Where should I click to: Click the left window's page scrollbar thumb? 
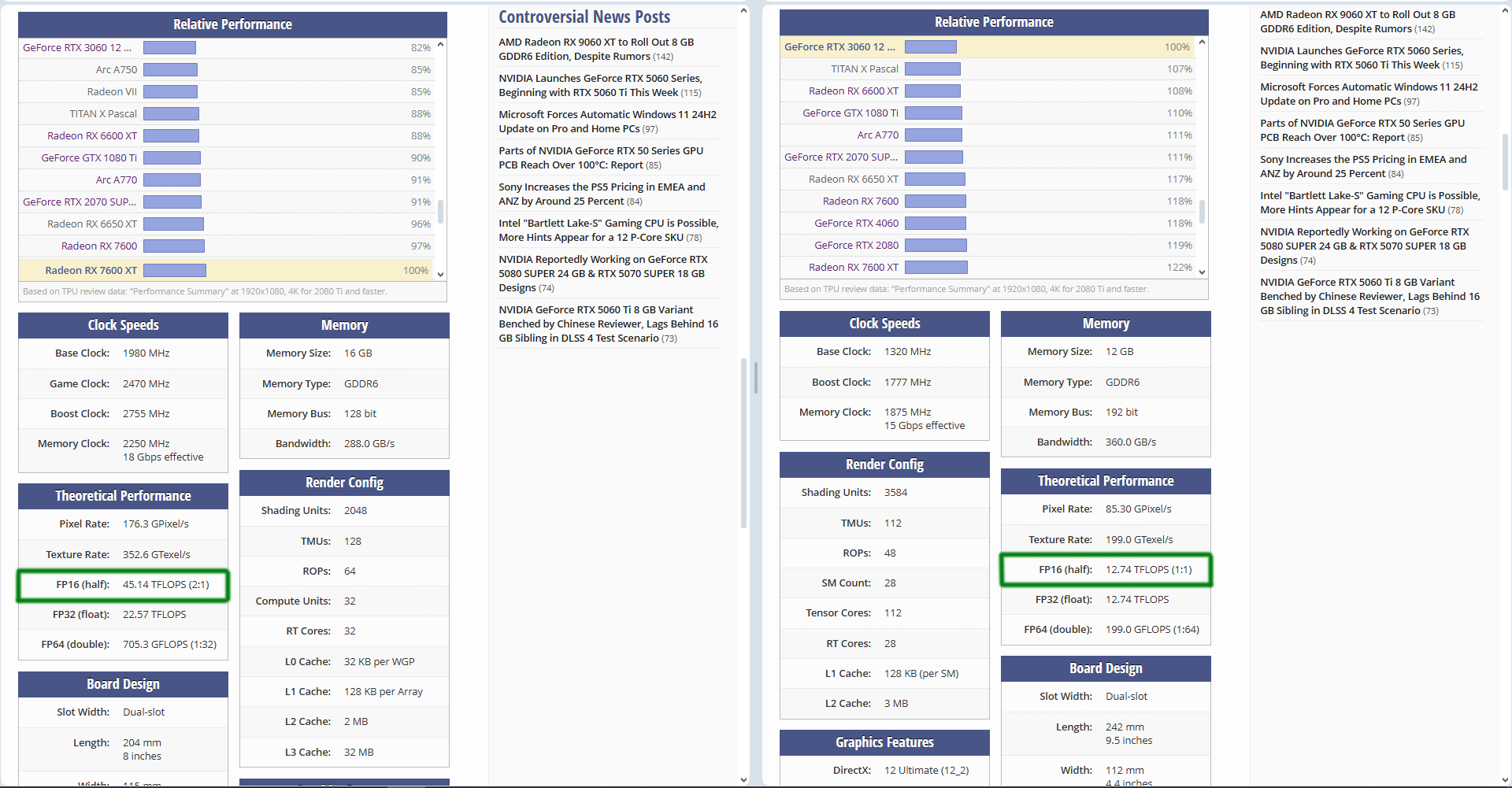coord(743,443)
